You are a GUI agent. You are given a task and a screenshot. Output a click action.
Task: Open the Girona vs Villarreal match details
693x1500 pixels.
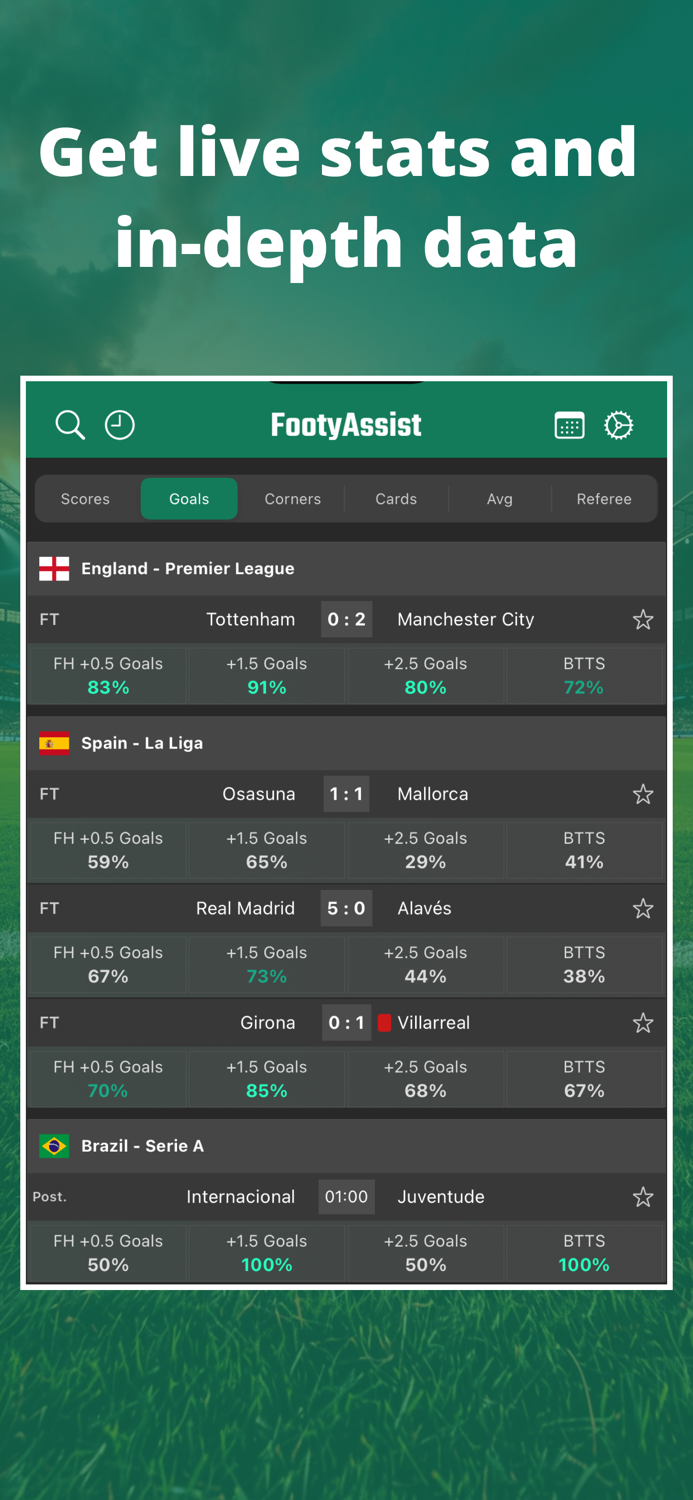[346, 1022]
